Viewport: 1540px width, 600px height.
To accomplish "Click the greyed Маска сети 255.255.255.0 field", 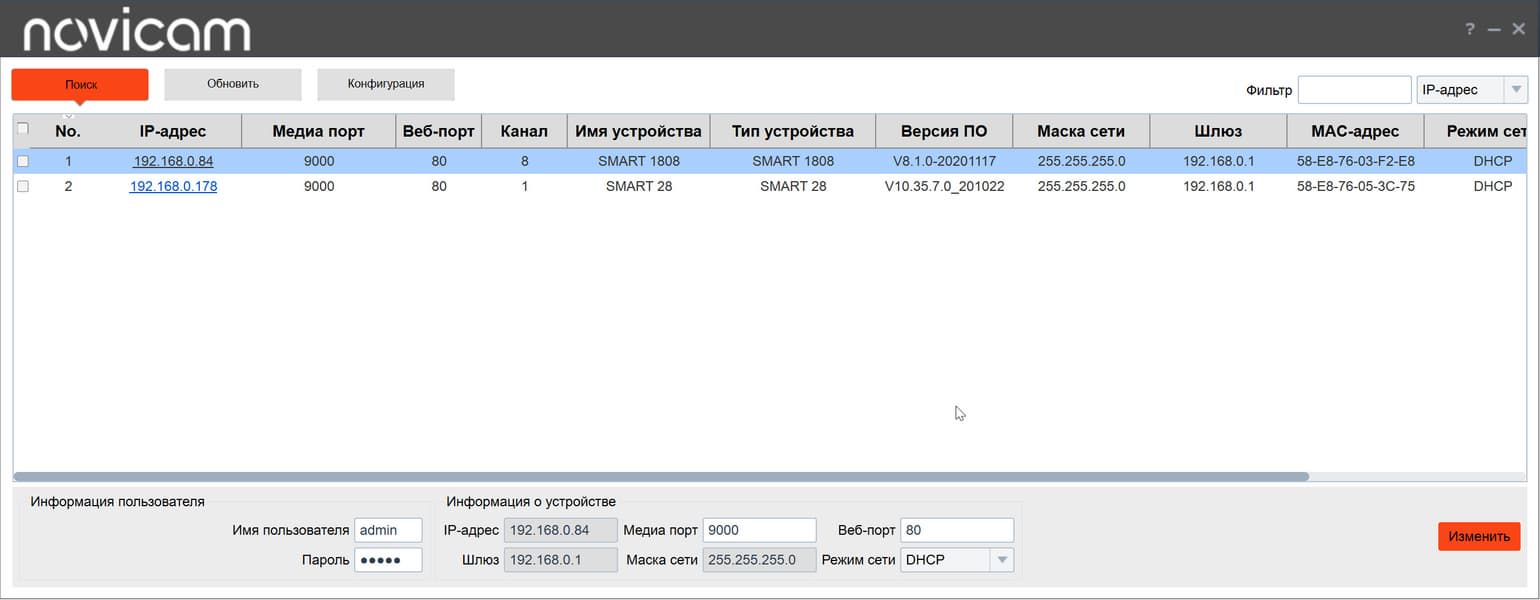I will tap(760, 560).
